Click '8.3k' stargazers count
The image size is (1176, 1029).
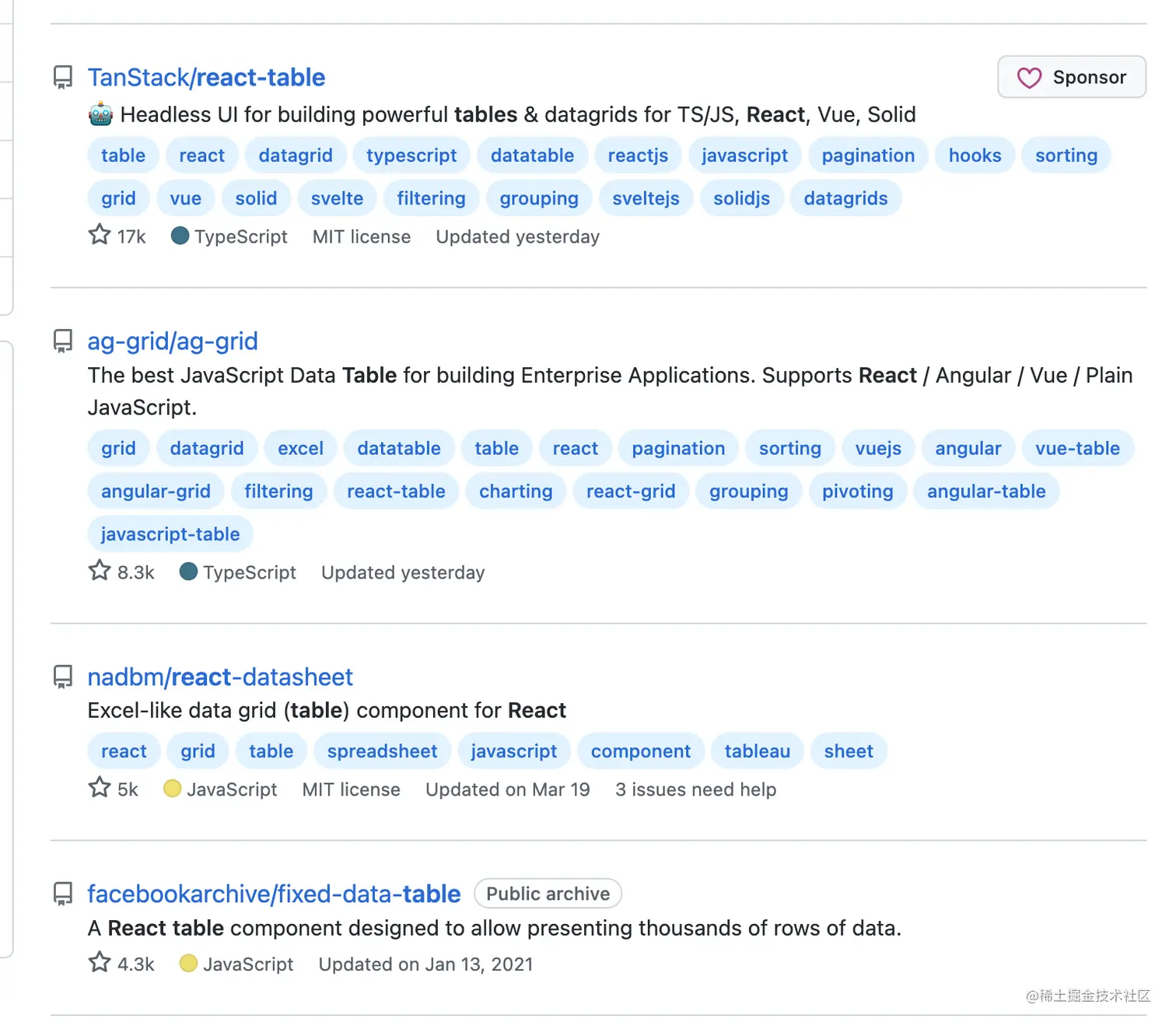pyautogui.click(x=135, y=572)
